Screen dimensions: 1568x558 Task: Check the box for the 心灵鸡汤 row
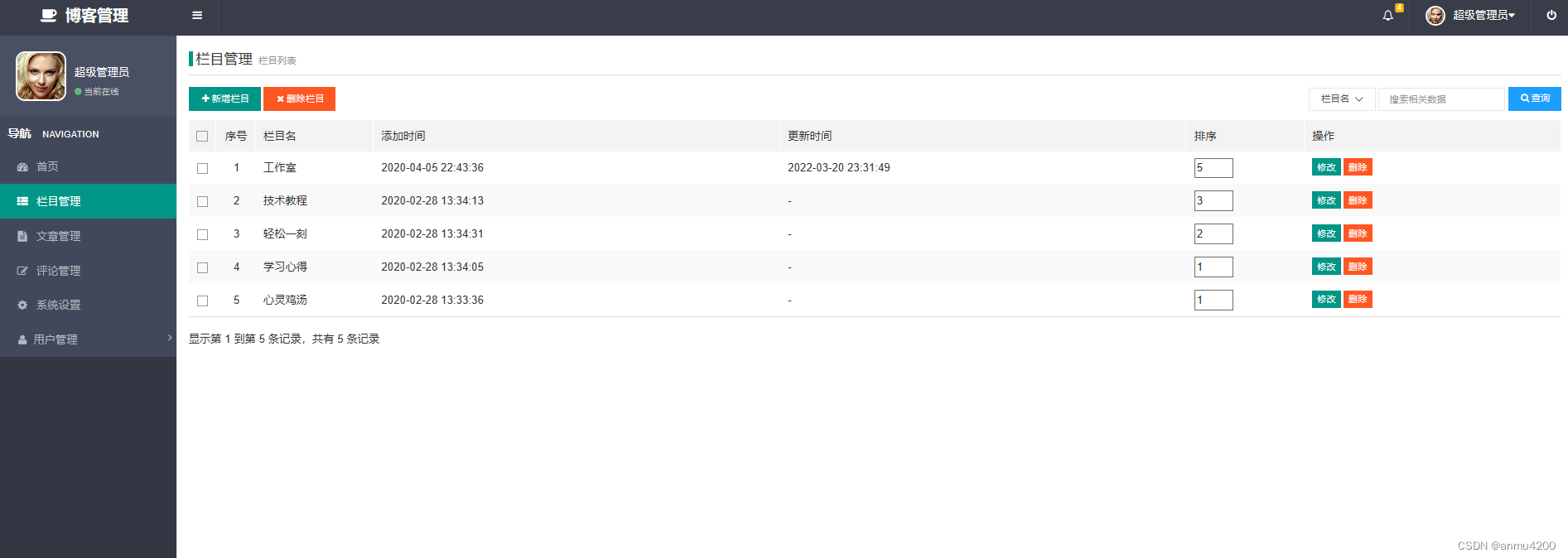click(x=202, y=301)
